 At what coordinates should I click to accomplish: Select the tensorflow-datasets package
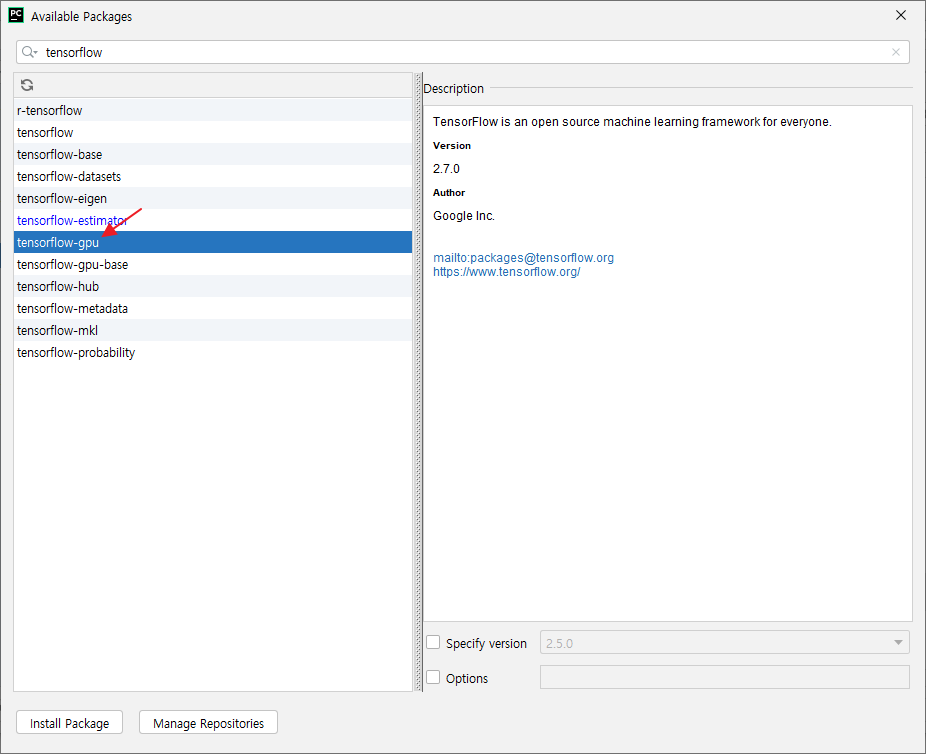coord(213,176)
